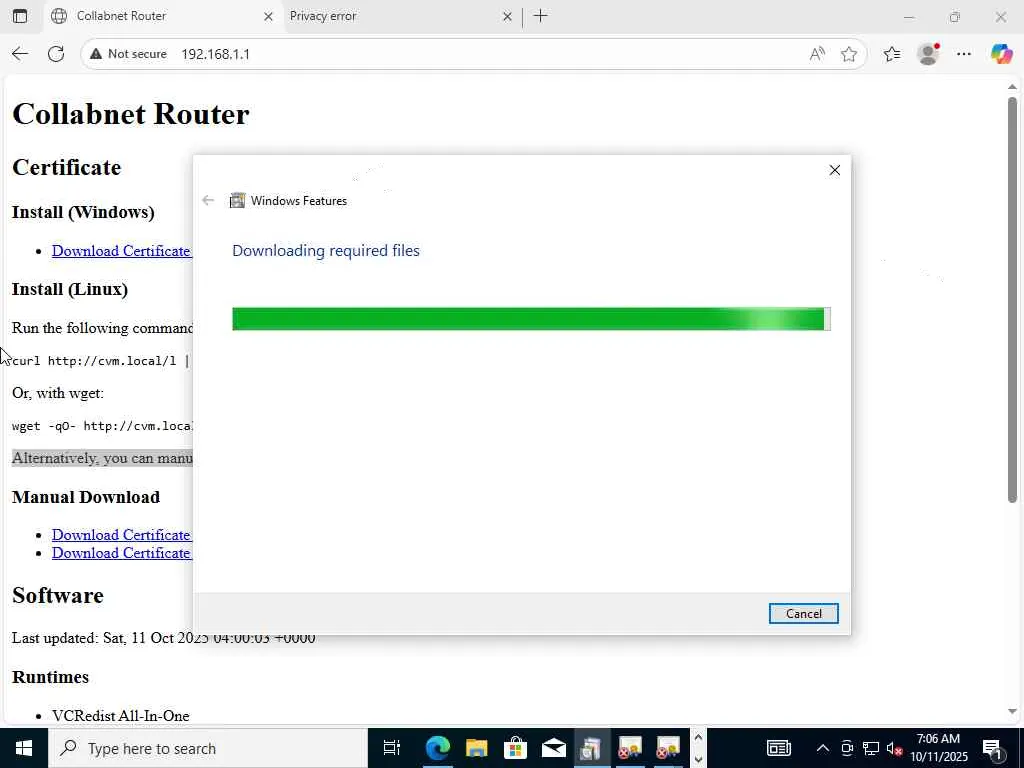
Task: Click the back arrow in Windows Features
Action: click(208, 200)
